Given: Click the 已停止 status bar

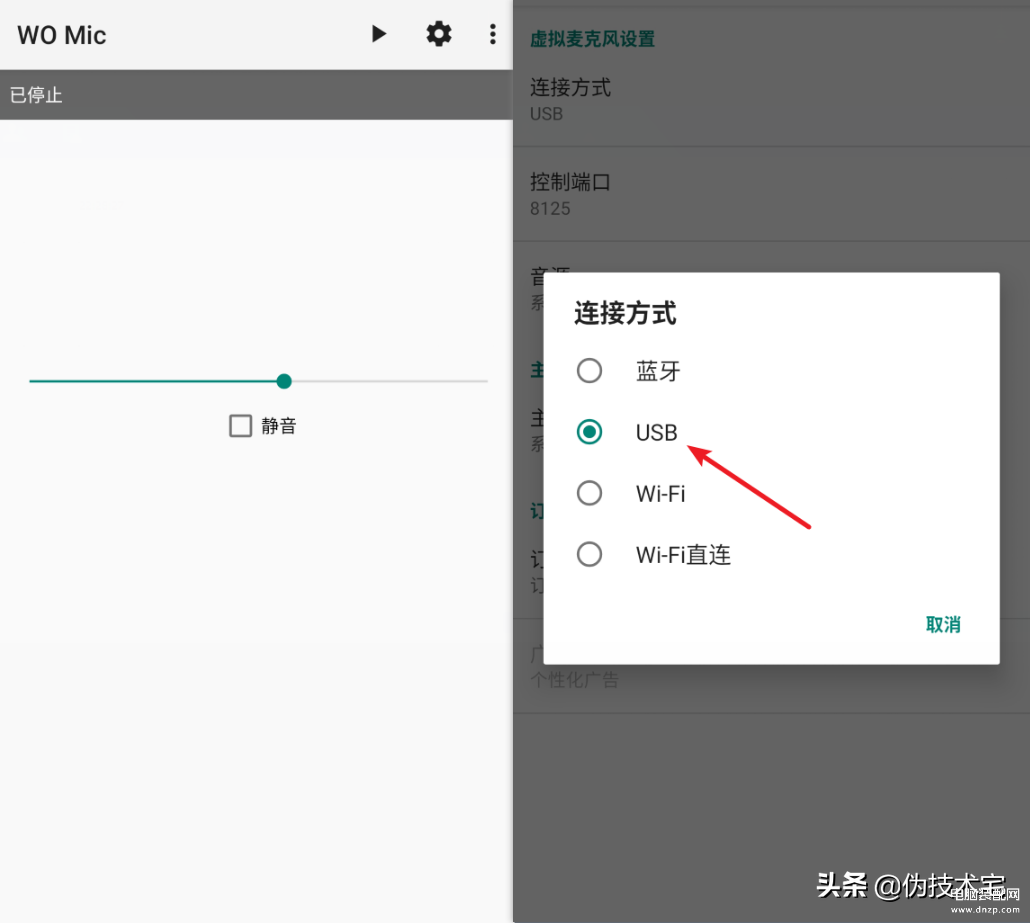Looking at the screenshot, I should (256, 95).
